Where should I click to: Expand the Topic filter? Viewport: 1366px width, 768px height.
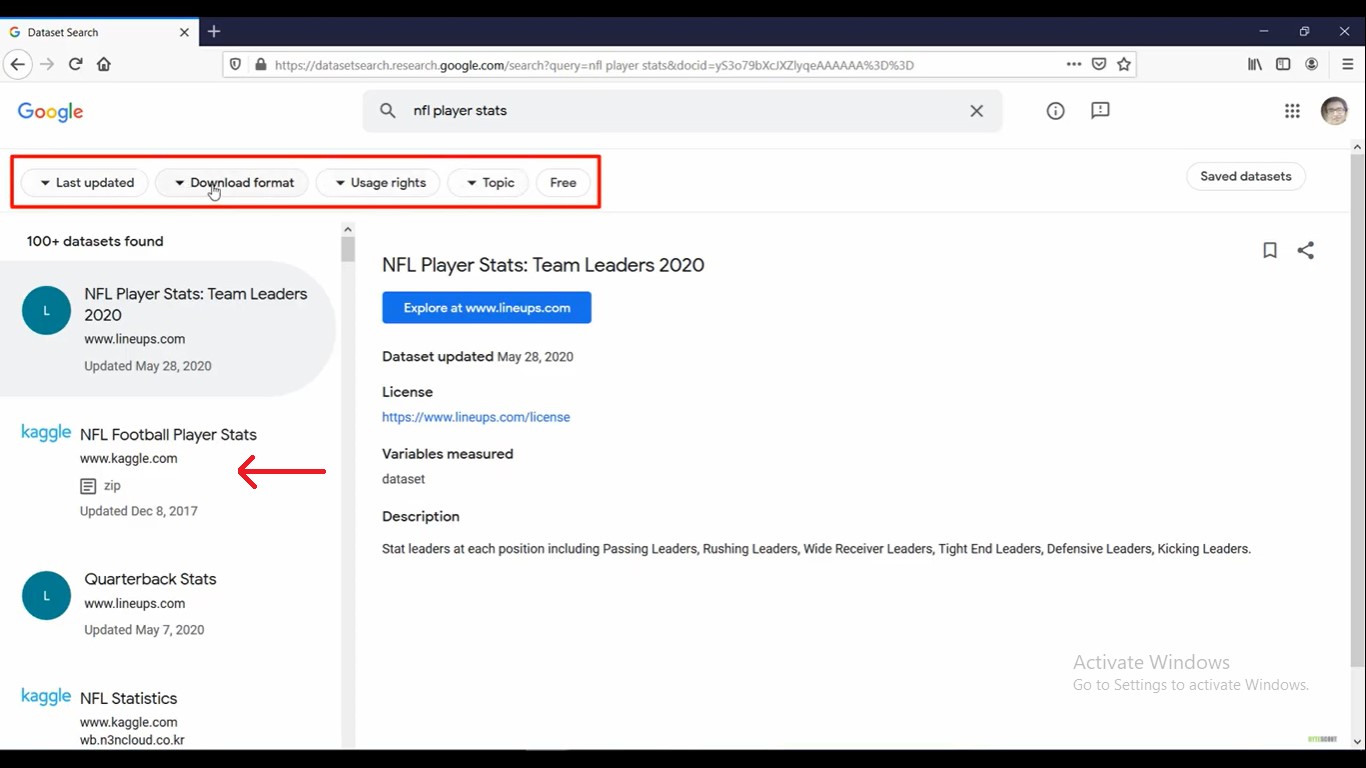(x=488, y=183)
